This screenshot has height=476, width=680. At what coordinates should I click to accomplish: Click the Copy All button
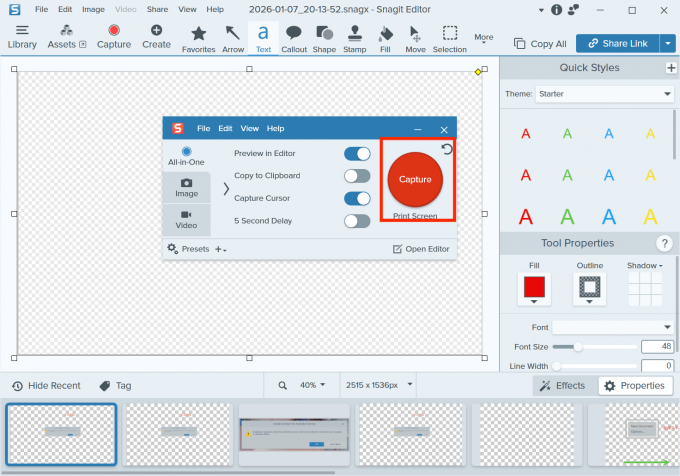click(x=540, y=44)
